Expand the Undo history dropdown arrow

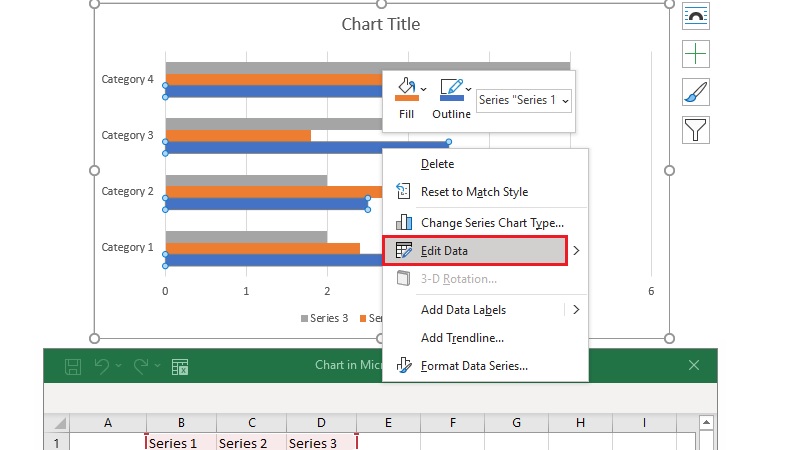(118, 366)
